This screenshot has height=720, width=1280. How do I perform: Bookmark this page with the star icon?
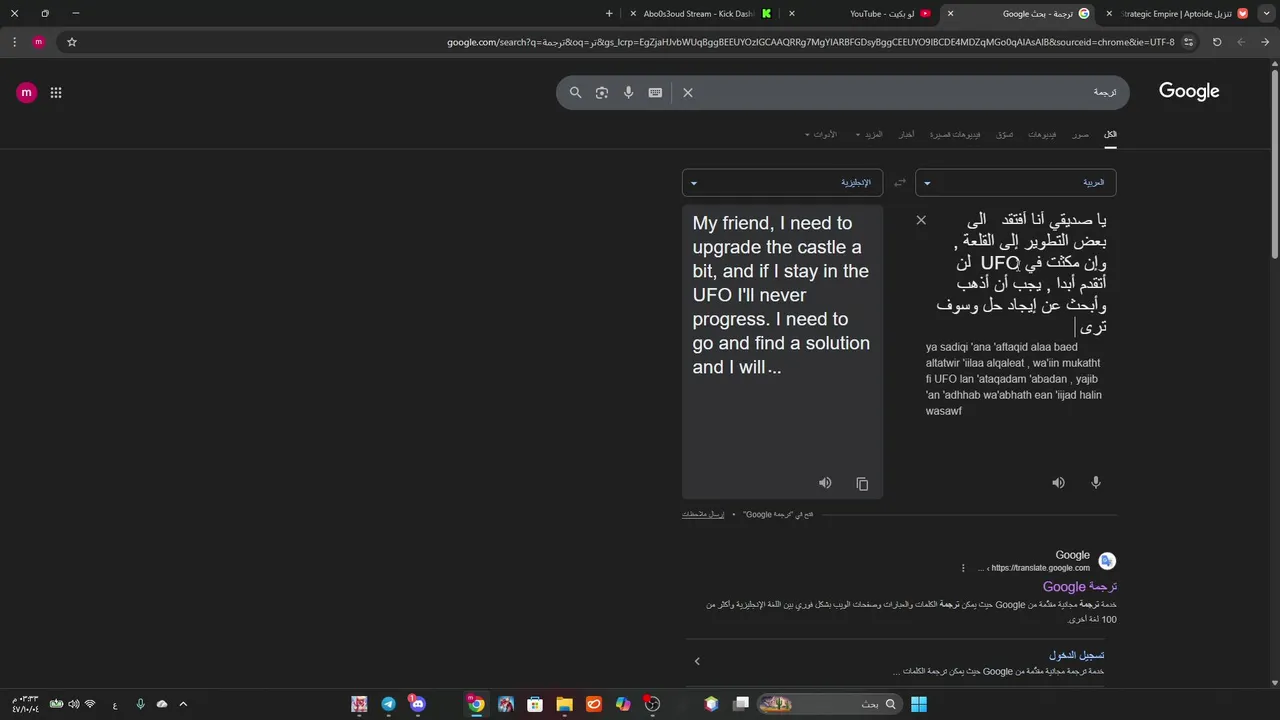(72, 42)
